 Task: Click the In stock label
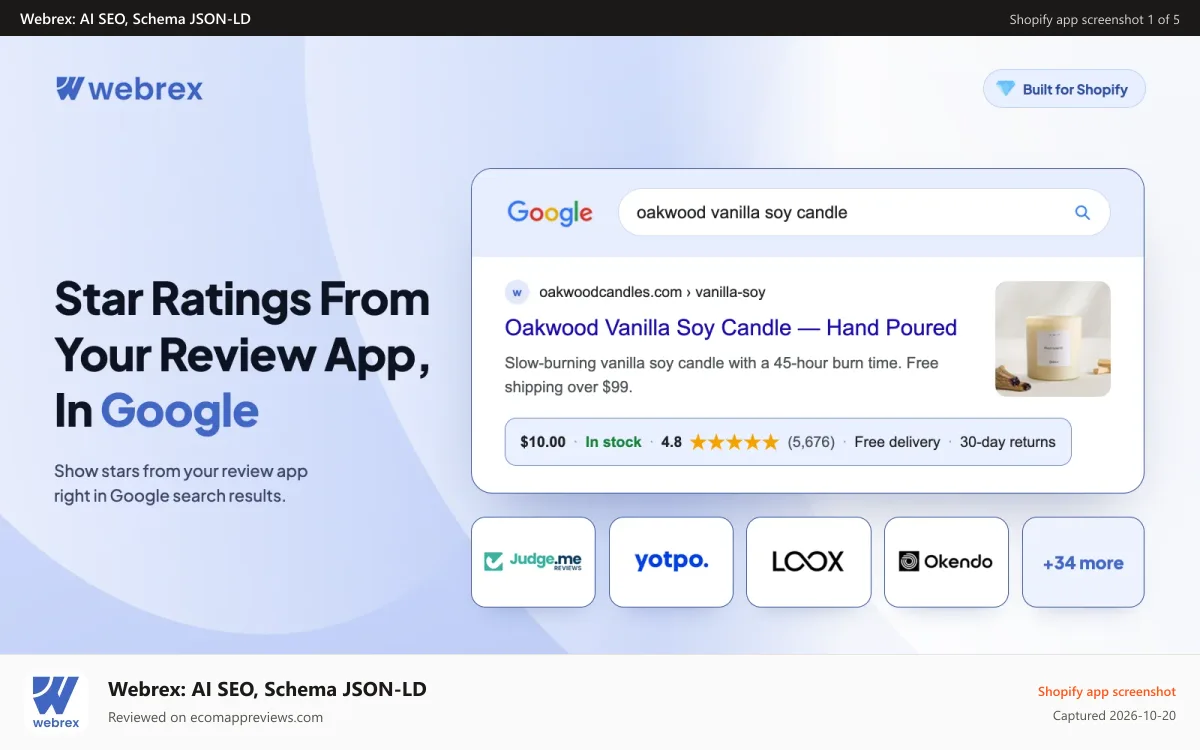click(x=613, y=442)
